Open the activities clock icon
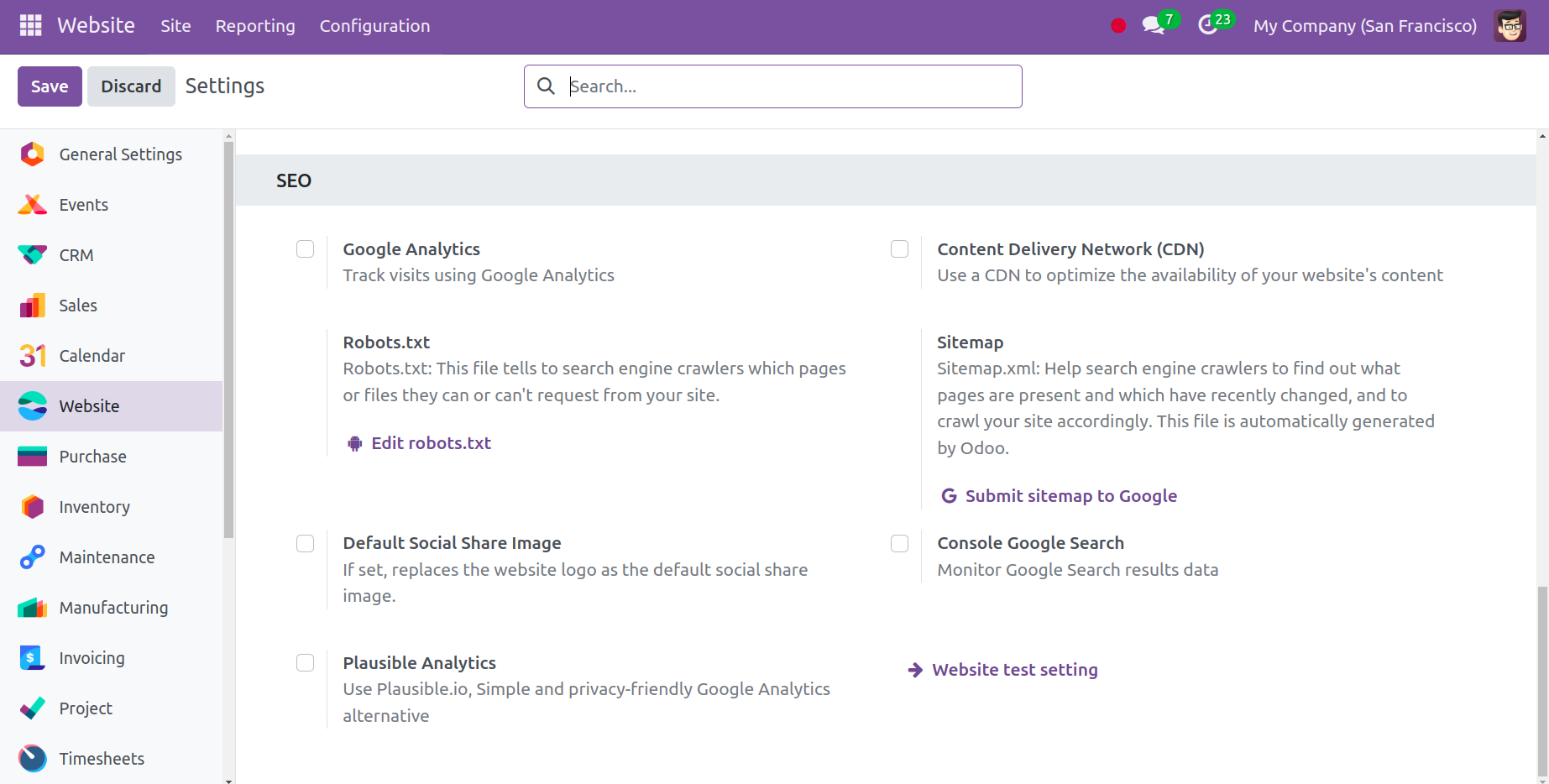1549x784 pixels. (1208, 26)
